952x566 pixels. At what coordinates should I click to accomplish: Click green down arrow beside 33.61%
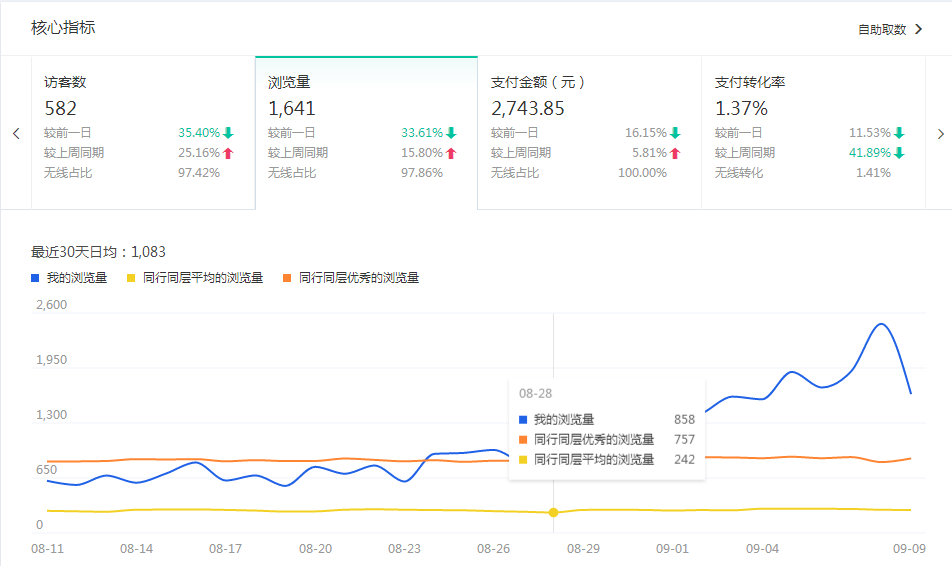point(451,133)
